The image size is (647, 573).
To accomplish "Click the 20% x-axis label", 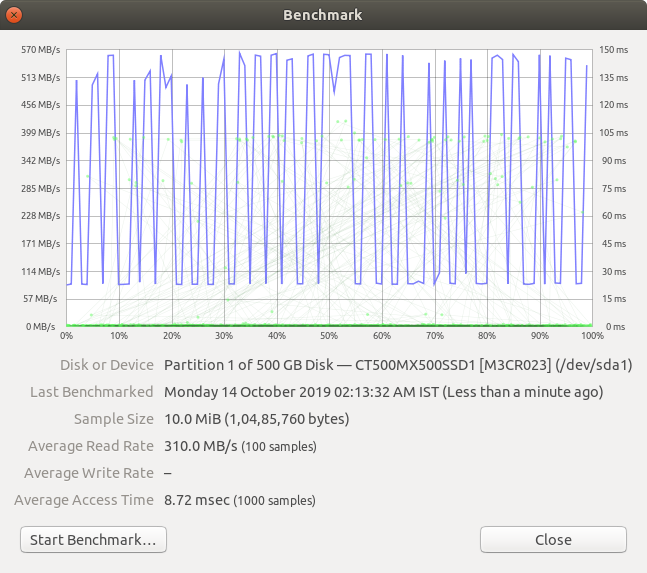I will (172, 336).
